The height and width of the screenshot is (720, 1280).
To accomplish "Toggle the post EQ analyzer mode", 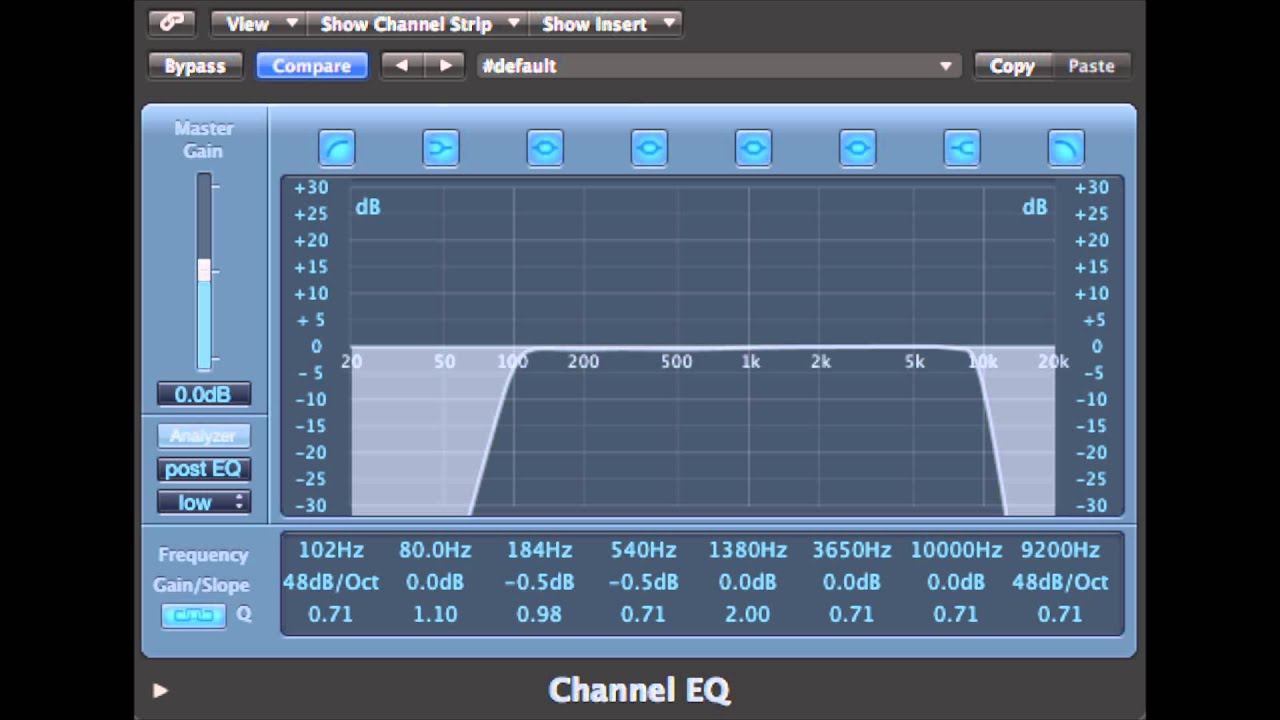I will (203, 469).
